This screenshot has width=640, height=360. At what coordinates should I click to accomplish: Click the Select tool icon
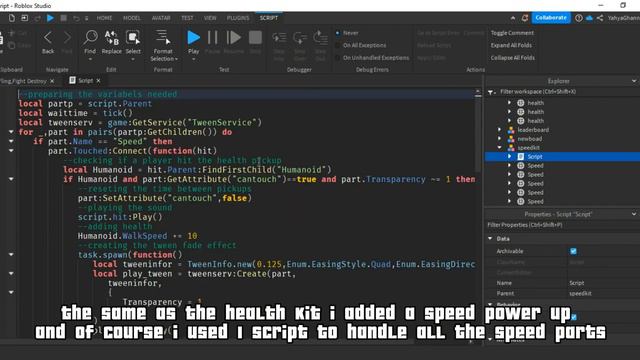pyautogui.click(x=133, y=38)
